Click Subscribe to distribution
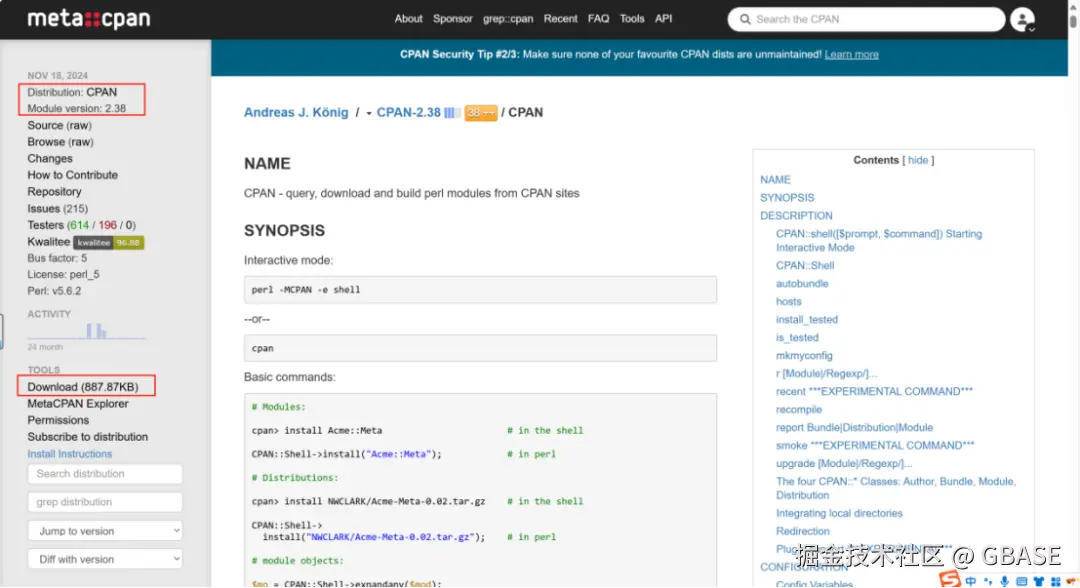Viewport: 1080px width, 588px height. tap(87, 437)
